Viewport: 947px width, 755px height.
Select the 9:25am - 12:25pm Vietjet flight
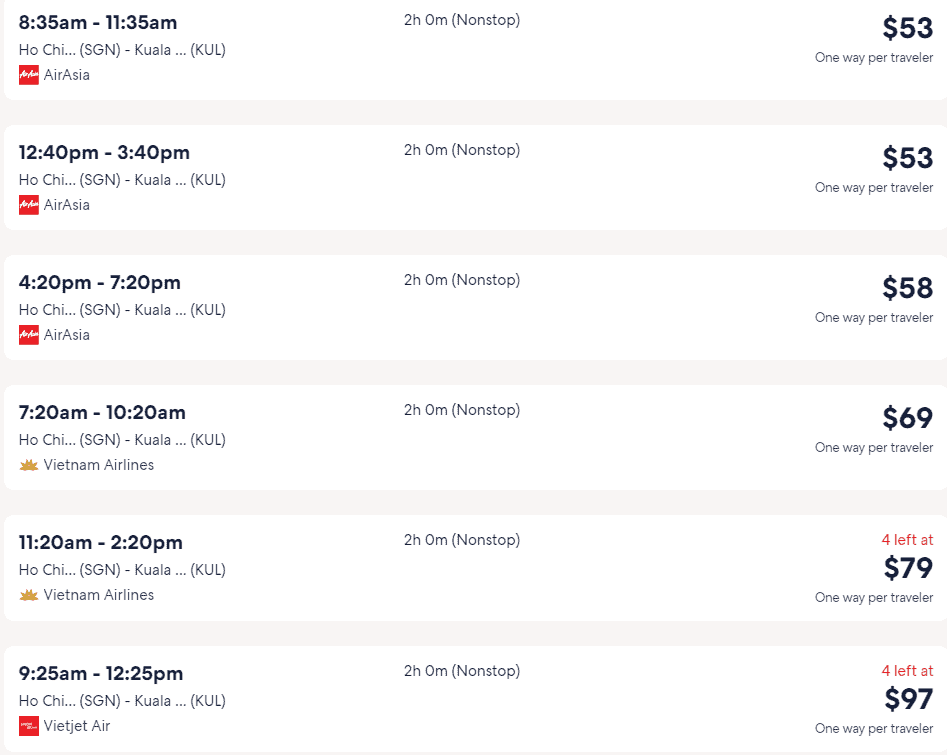475,699
